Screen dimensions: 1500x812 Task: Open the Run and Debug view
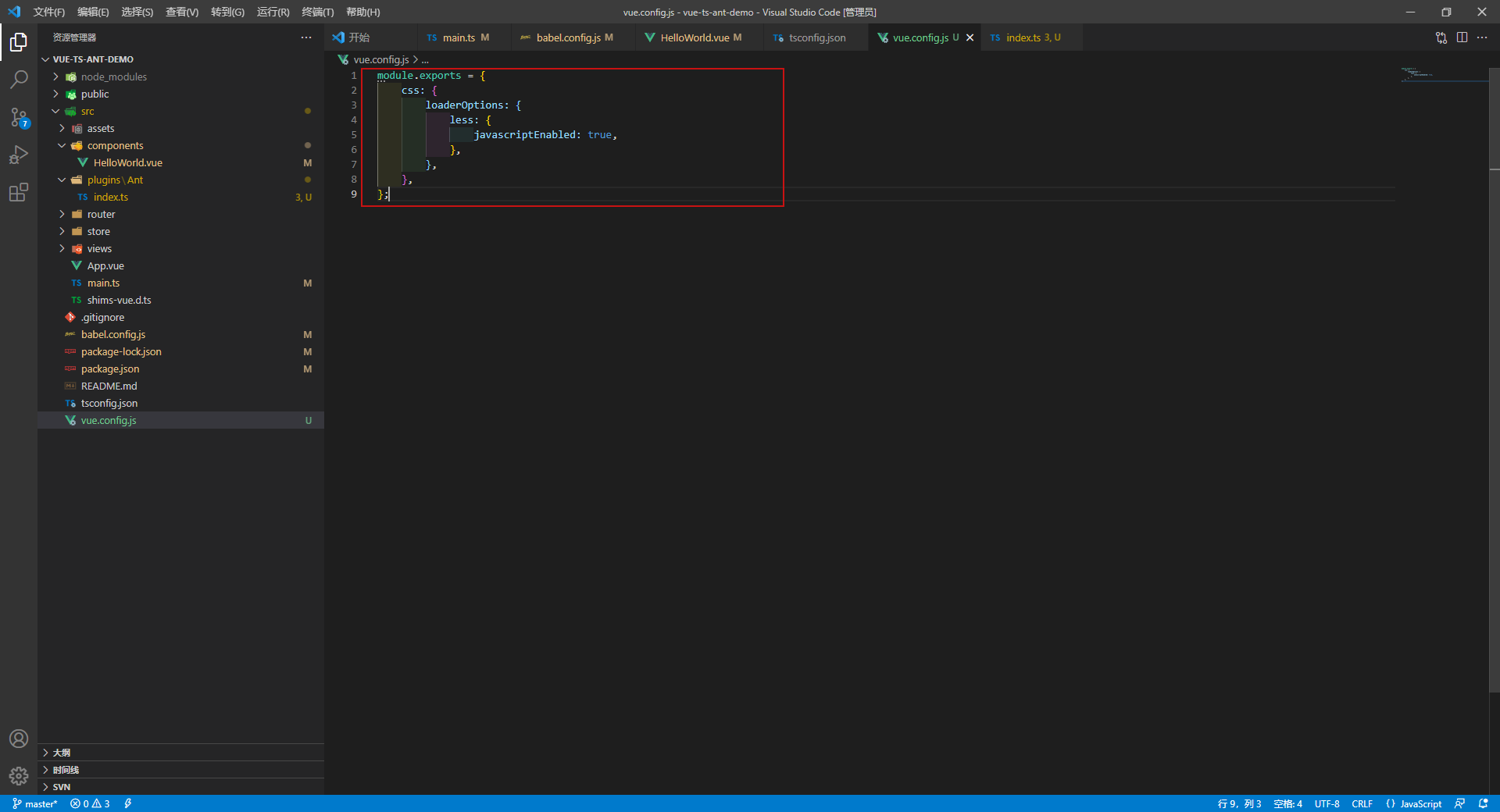[19, 155]
